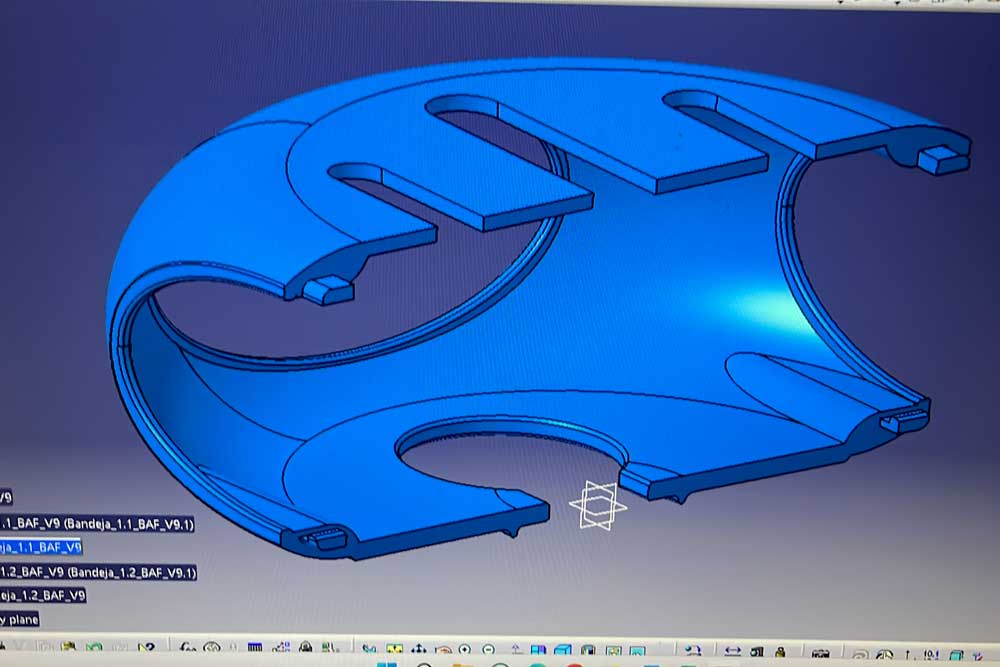Start the Measure Between tool
This screenshot has height=667, width=1000.
point(733,650)
